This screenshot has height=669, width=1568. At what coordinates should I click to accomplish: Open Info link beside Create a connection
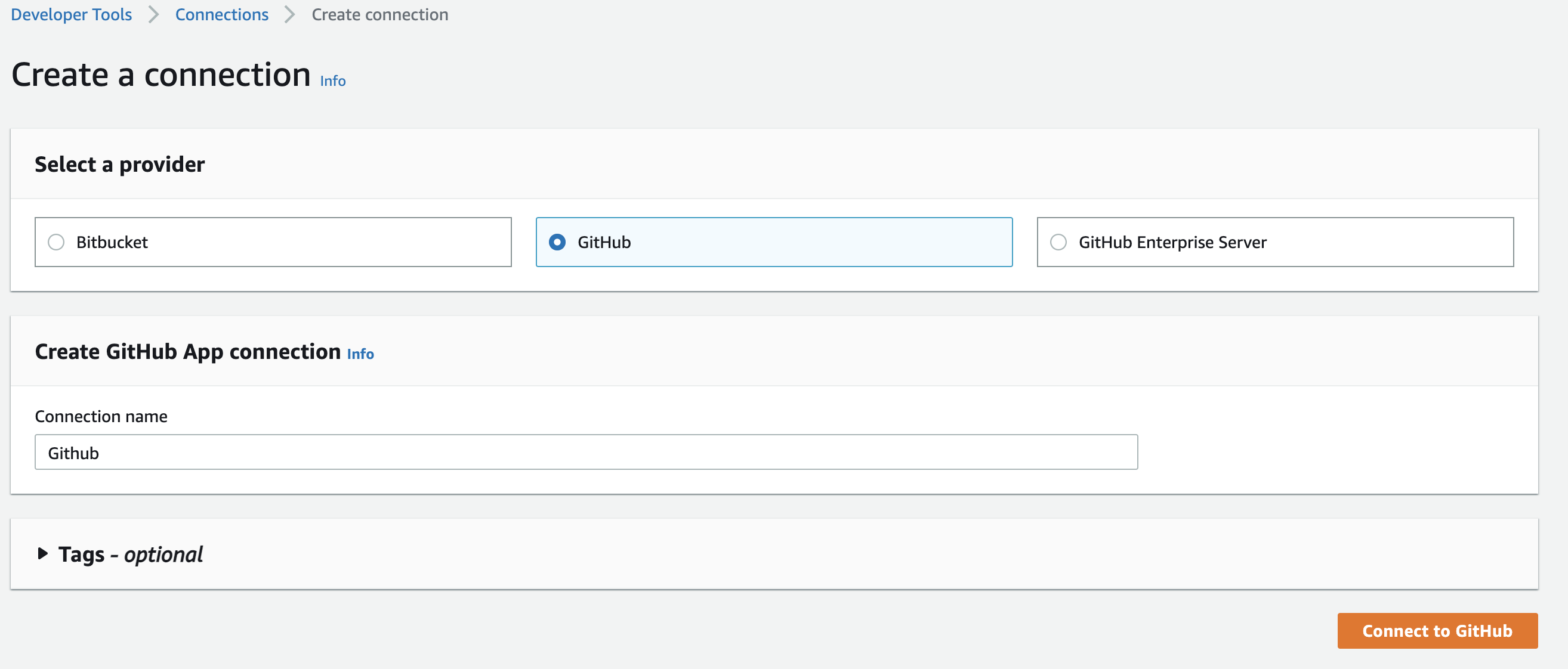(x=333, y=81)
